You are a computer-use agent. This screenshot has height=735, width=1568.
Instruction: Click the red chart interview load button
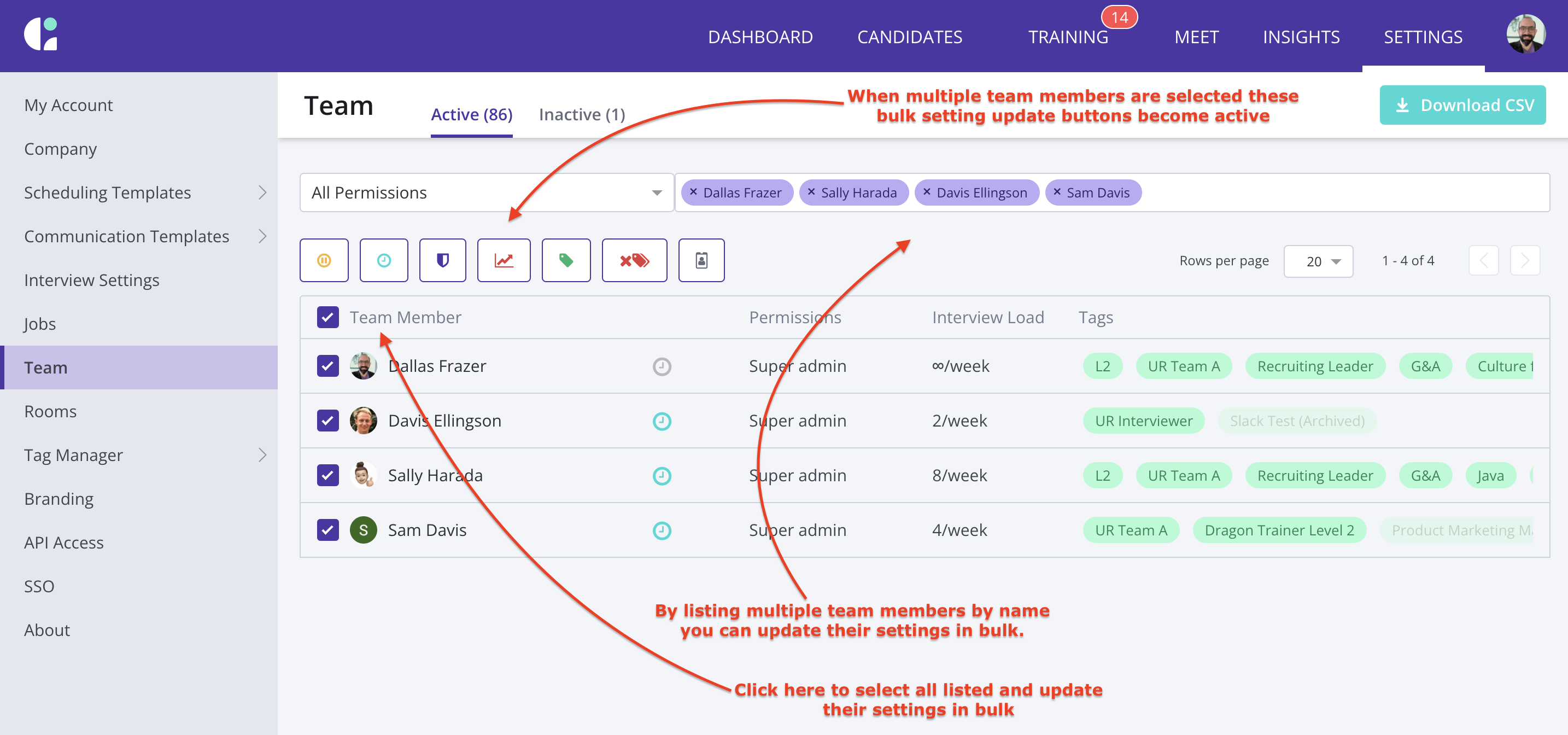click(x=504, y=261)
